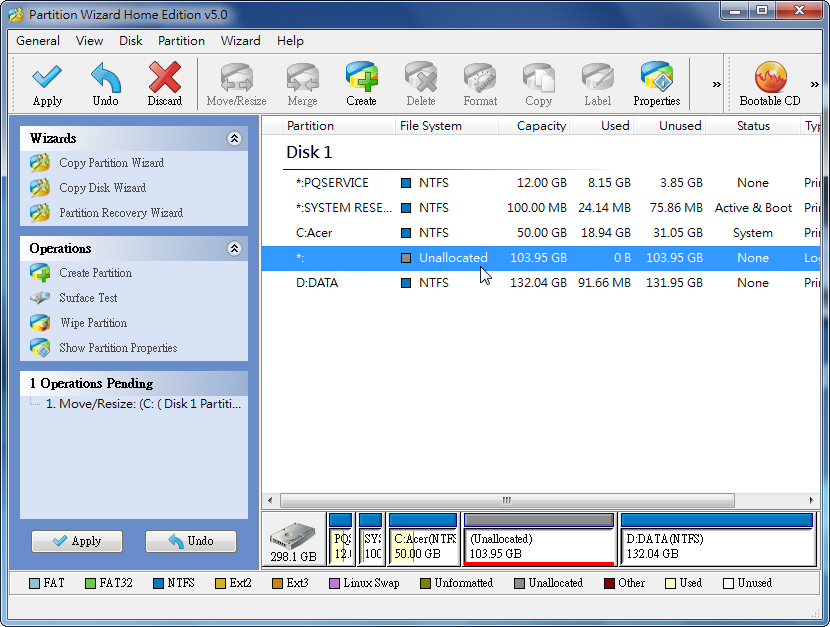Click the Disk 1 heading
The image size is (830, 627).
coord(309,152)
